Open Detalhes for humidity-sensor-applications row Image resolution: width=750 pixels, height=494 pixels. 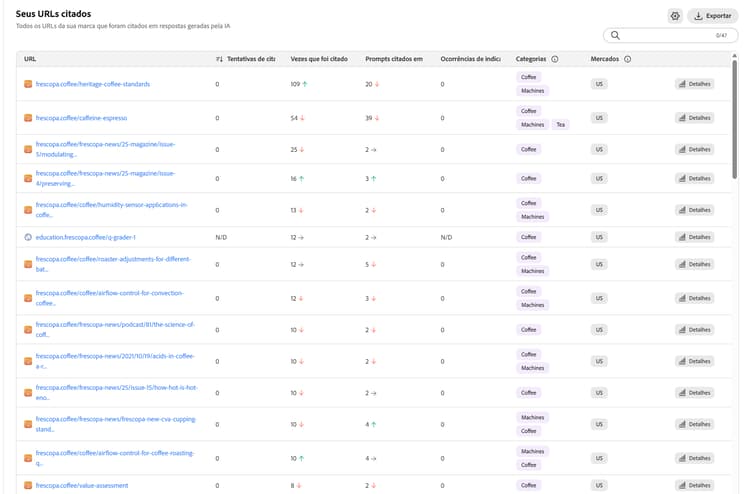695,210
